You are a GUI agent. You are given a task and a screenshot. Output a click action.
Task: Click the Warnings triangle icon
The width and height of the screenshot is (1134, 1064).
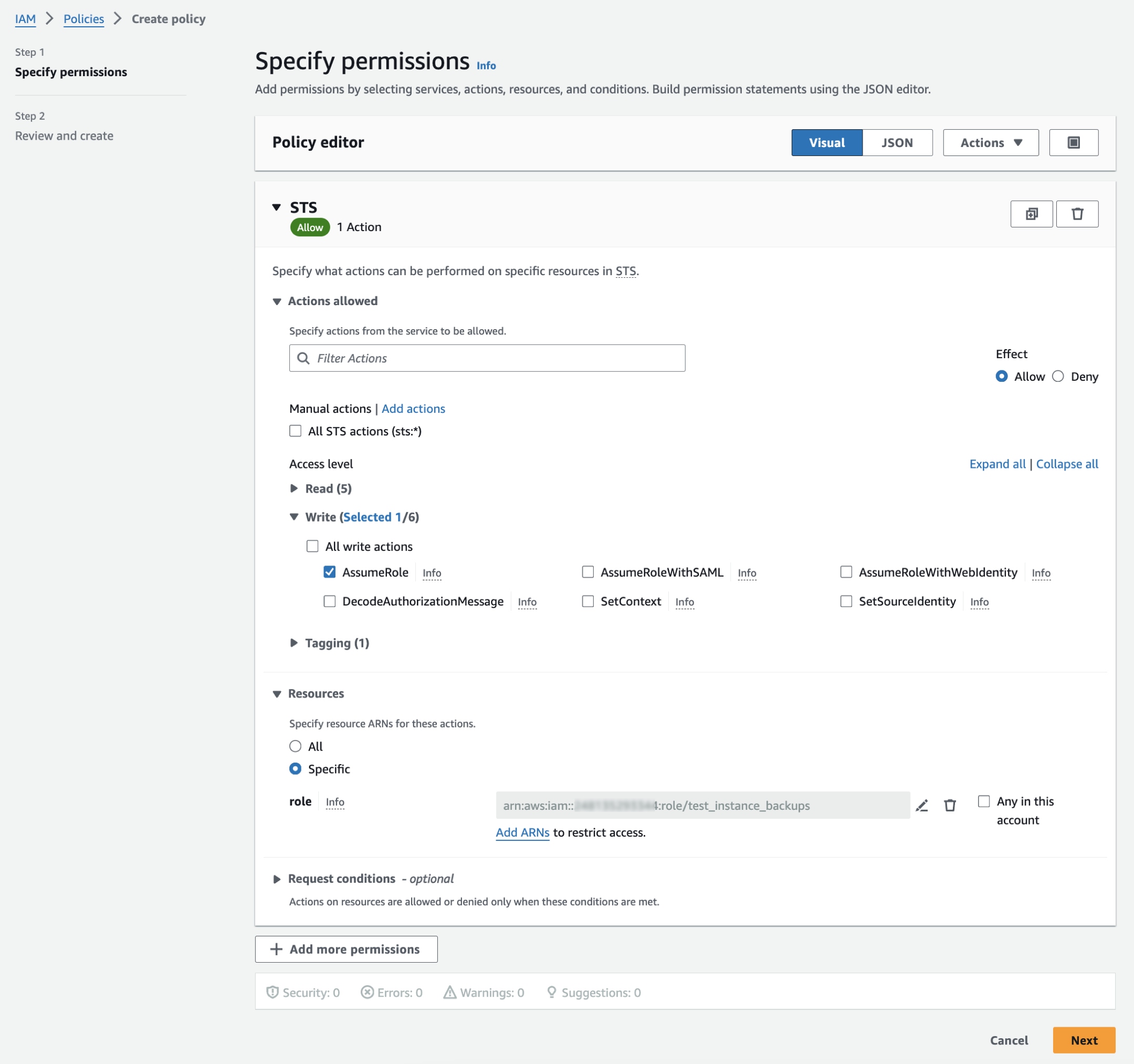450,992
